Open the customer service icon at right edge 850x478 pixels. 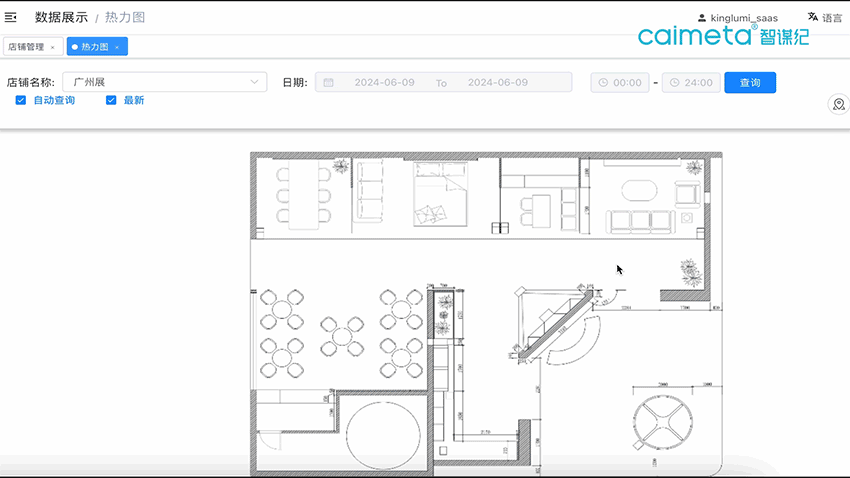[839, 104]
